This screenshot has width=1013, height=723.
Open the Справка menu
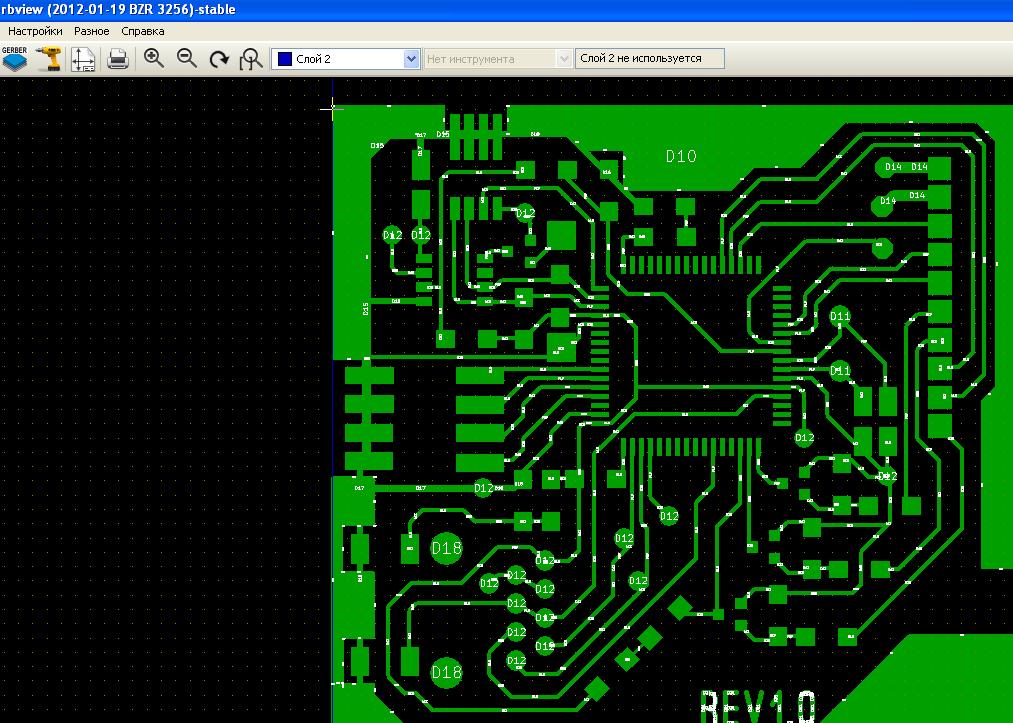coord(143,31)
